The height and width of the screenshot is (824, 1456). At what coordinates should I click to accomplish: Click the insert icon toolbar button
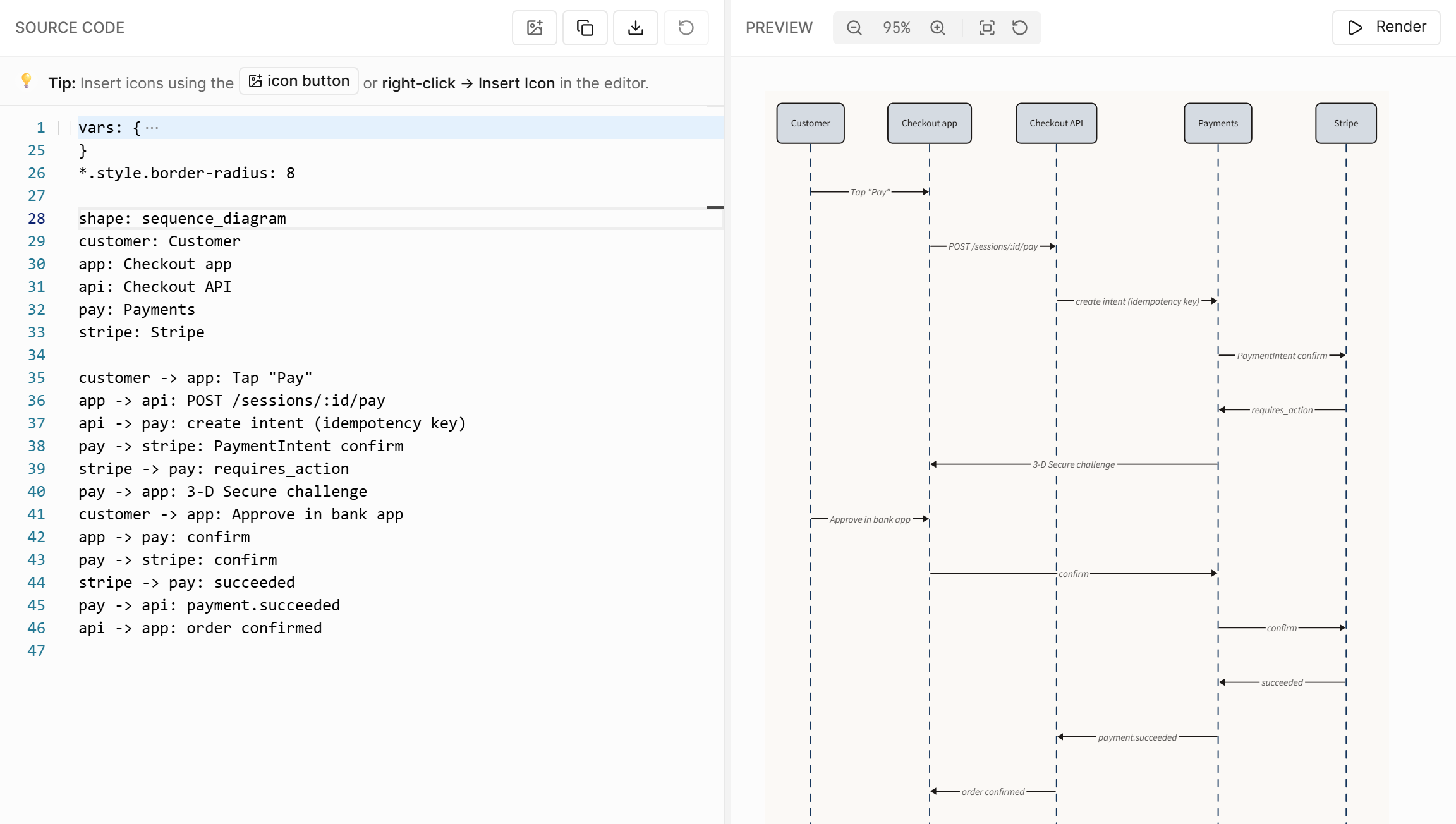(x=534, y=28)
